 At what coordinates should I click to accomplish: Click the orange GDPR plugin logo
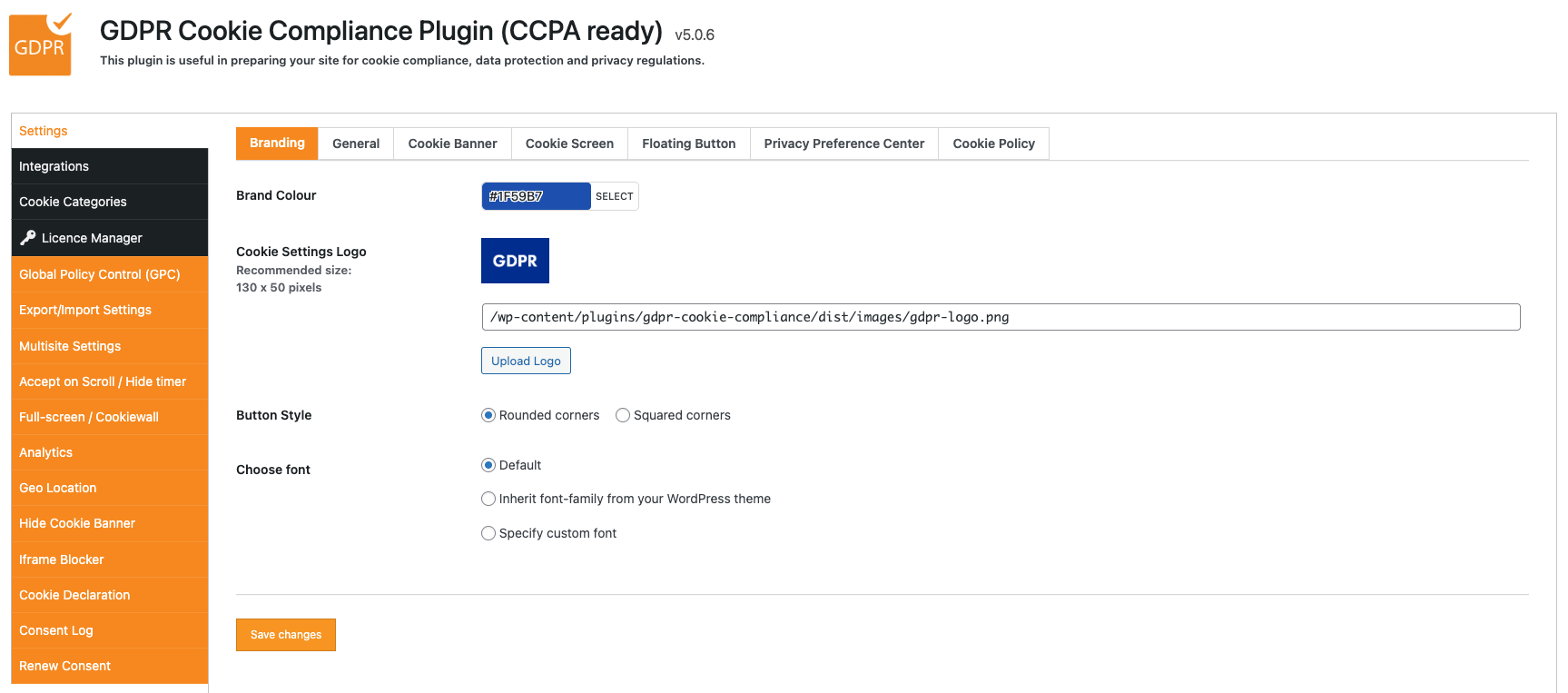point(41,44)
